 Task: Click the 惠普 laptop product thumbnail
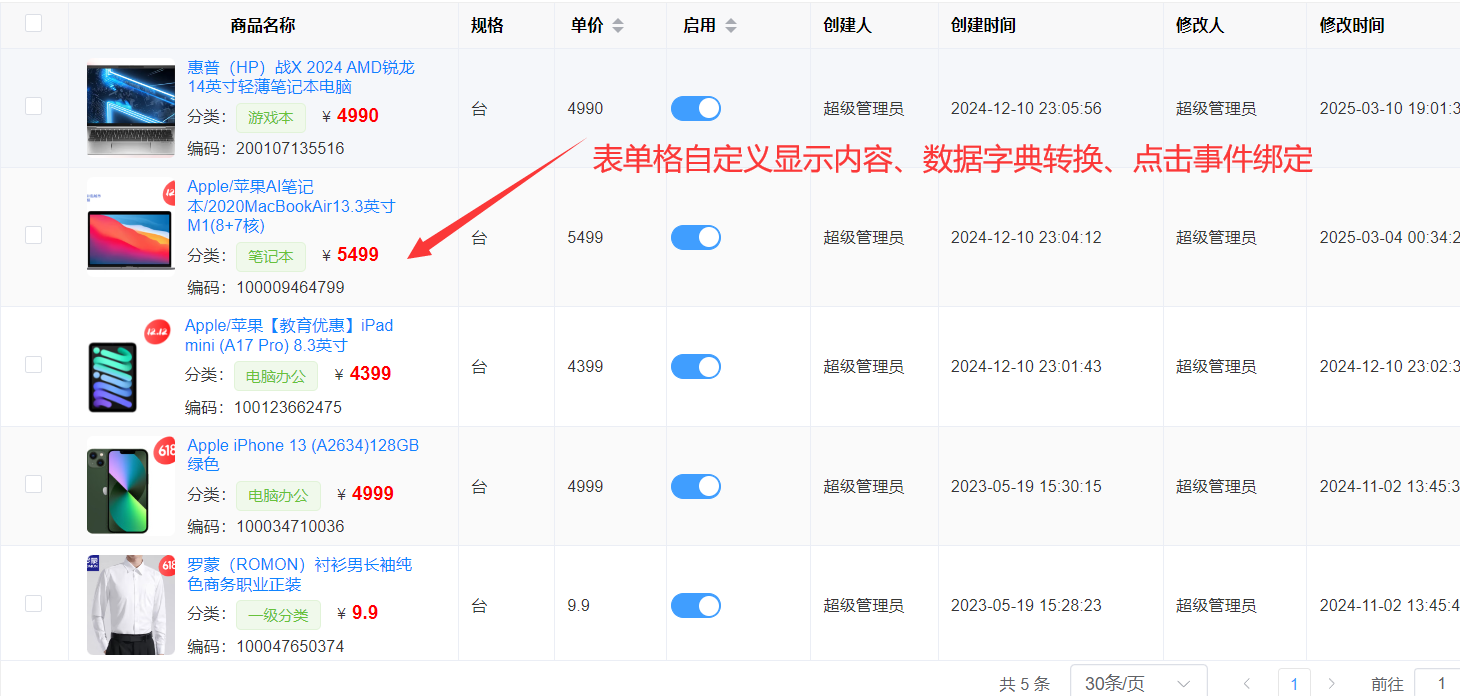tap(131, 108)
